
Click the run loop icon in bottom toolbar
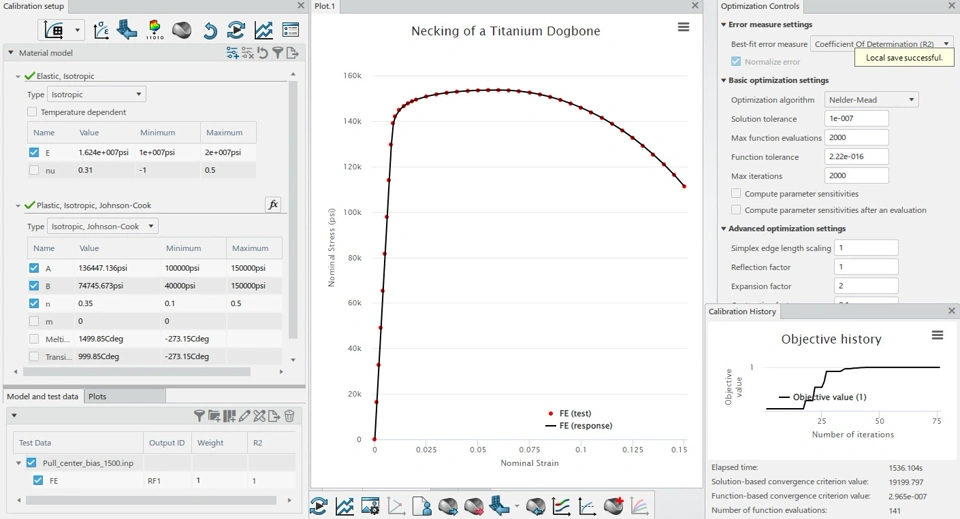[318, 506]
